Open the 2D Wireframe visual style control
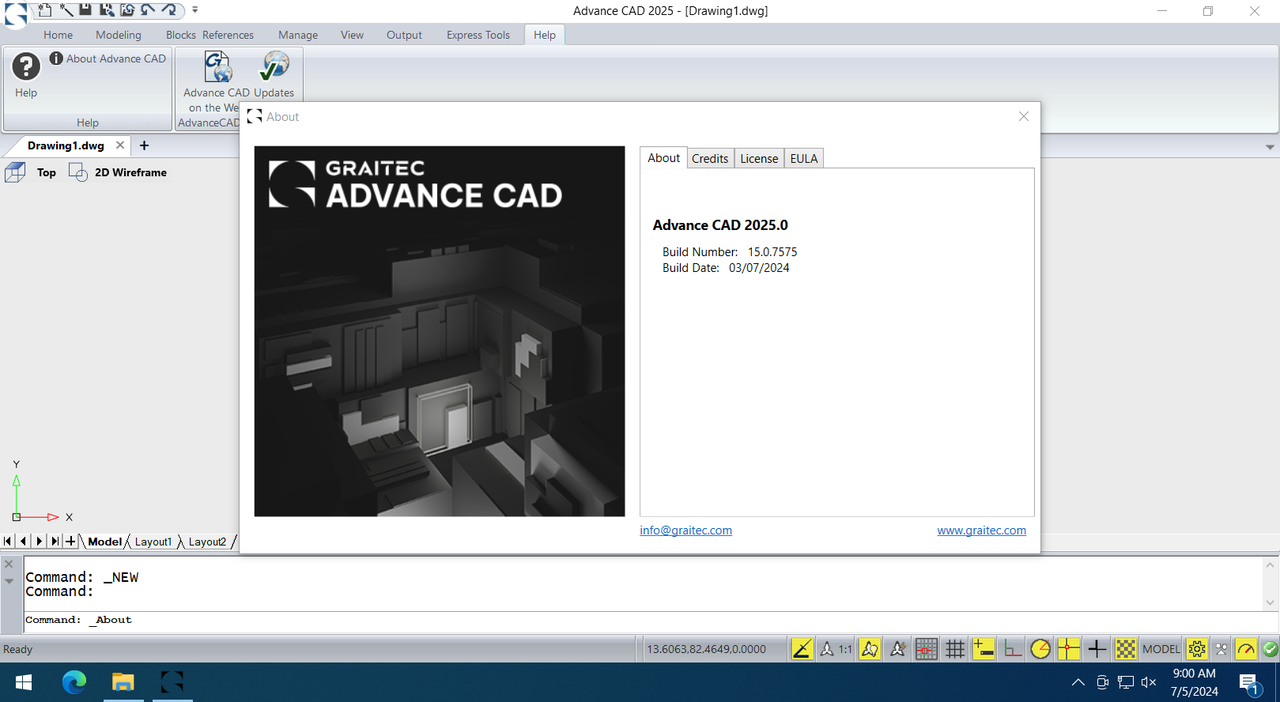 (x=118, y=173)
